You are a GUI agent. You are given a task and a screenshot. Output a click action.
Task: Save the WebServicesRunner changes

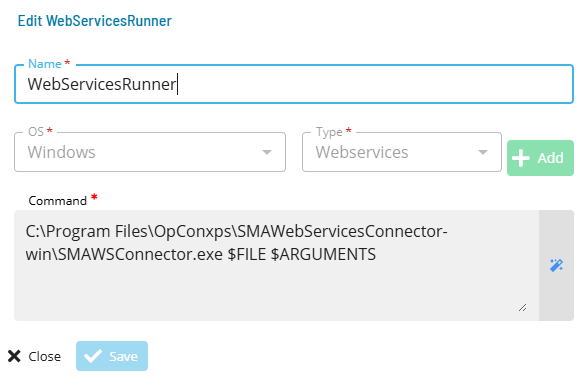pos(112,356)
